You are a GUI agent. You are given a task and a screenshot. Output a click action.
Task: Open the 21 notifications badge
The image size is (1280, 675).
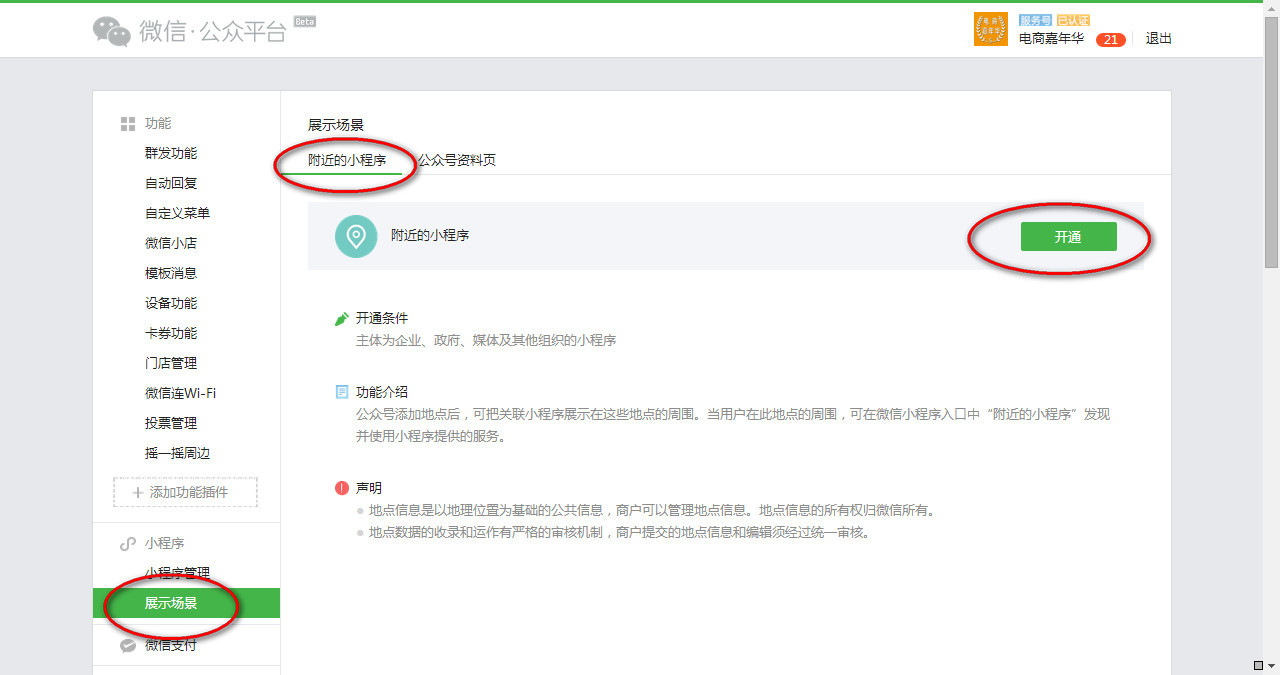tap(1111, 40)
